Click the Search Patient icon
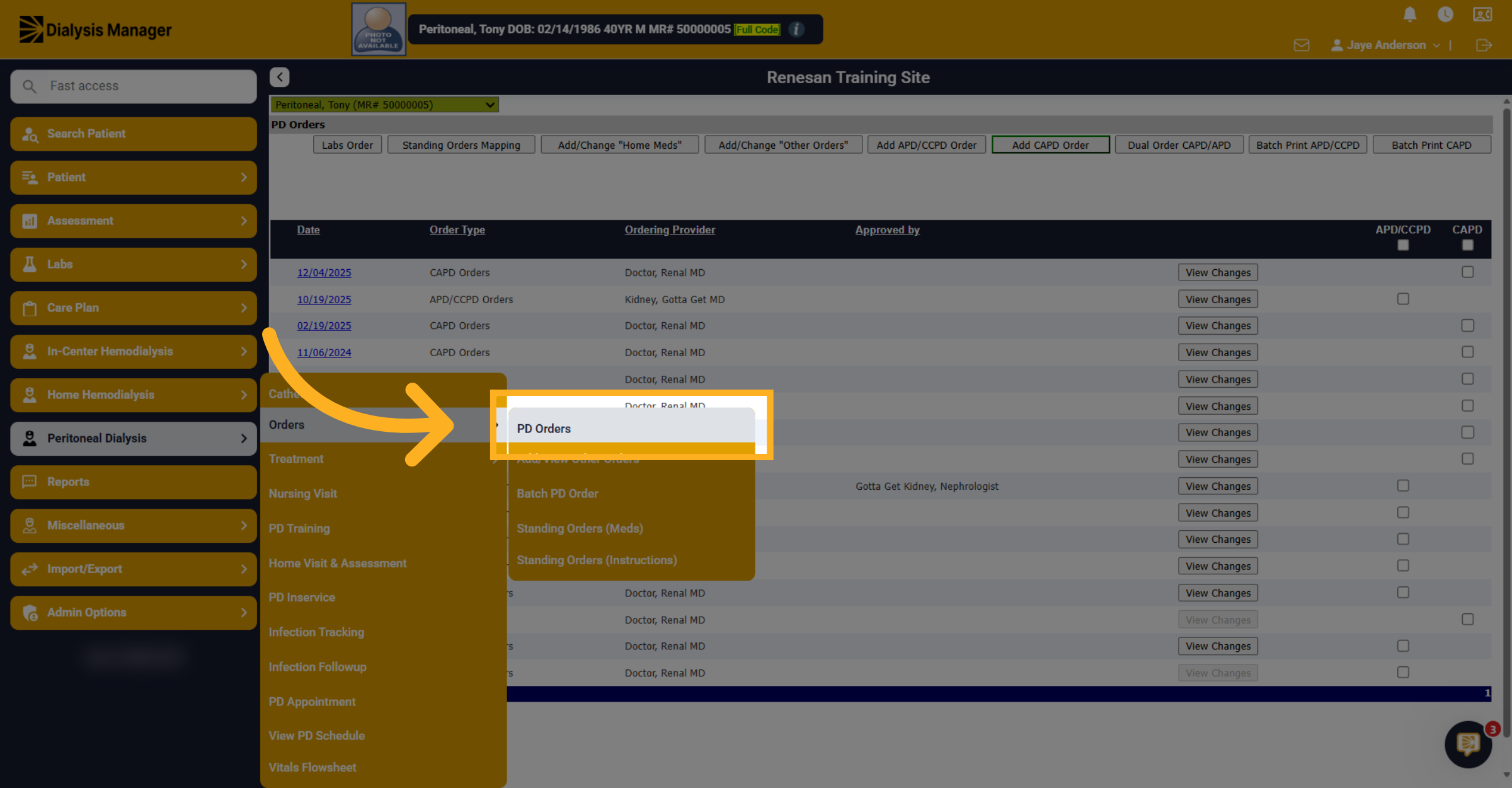1512x788 pixels. [x=30, y=134]
